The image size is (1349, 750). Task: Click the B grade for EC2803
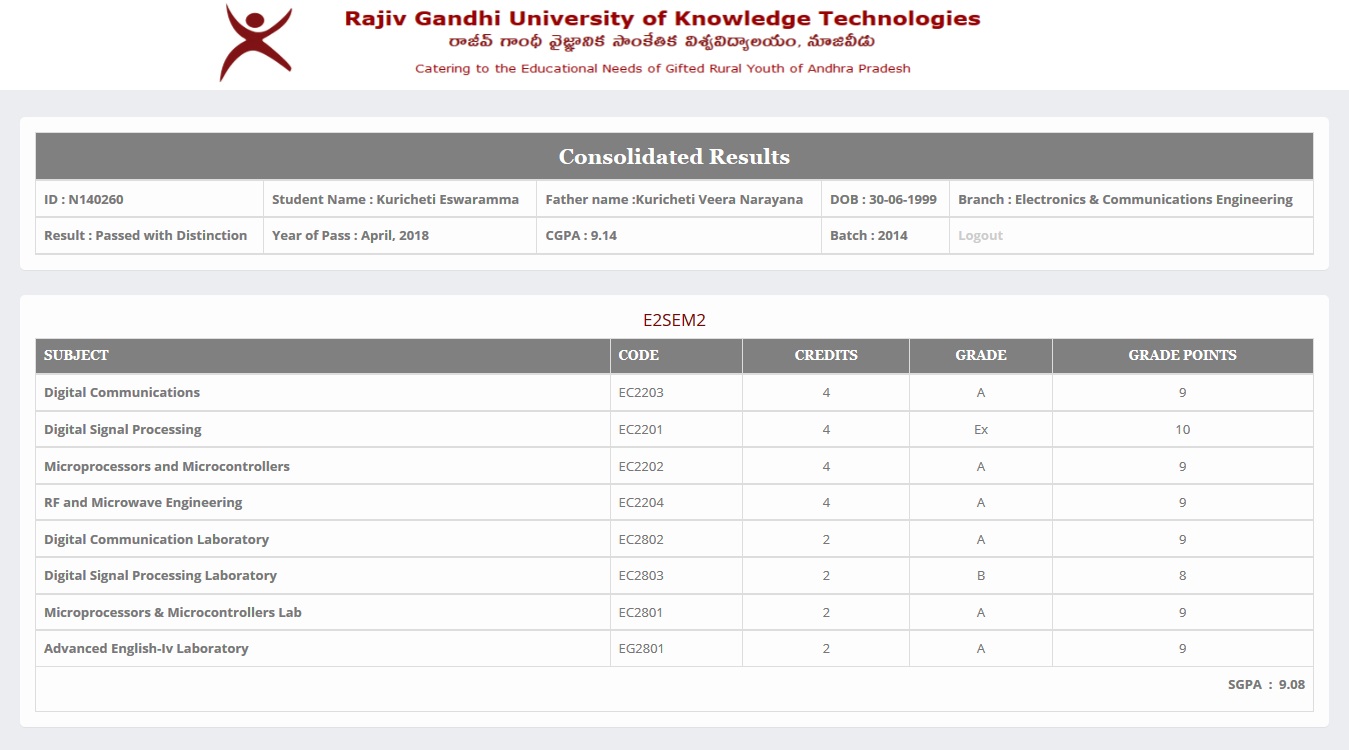(x=981, y=576)
